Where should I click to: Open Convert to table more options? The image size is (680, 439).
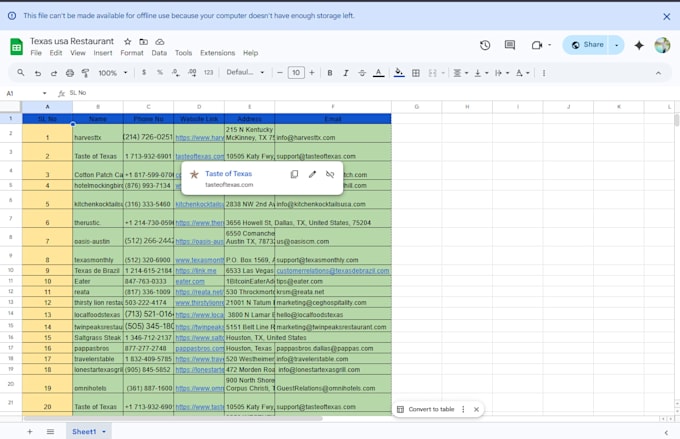pyautogui.click(x=463, y=409)
